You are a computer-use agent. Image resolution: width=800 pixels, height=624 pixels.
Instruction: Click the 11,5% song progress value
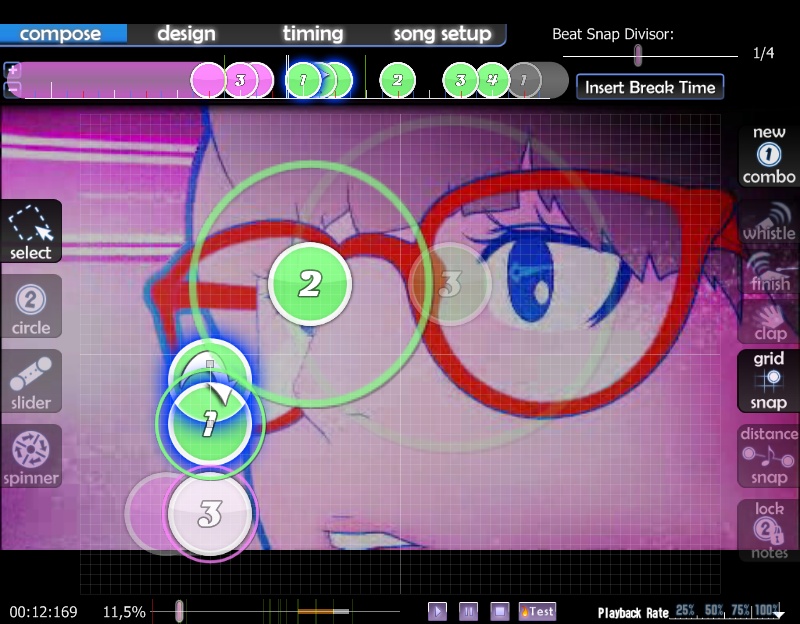click(x=124, y=612)
